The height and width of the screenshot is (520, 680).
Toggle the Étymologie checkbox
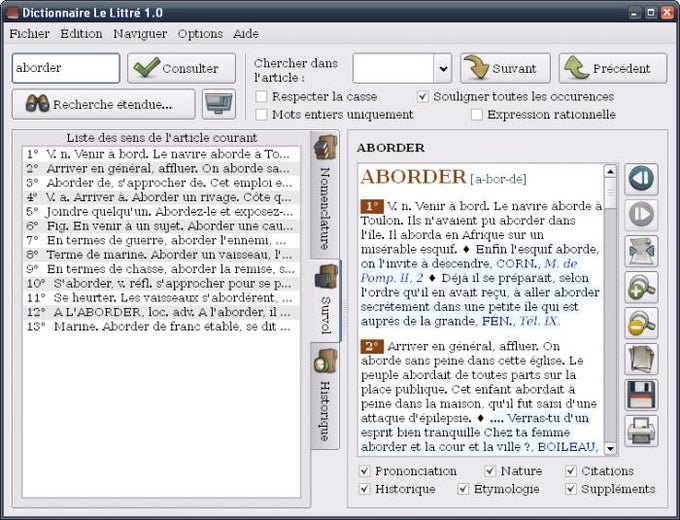click(x=463, y=489)
